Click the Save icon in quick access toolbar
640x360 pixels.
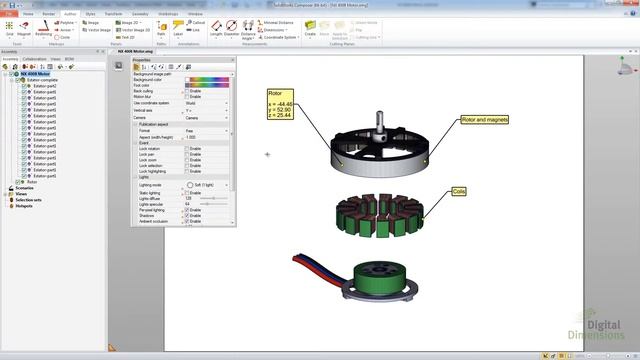point(12,5)
